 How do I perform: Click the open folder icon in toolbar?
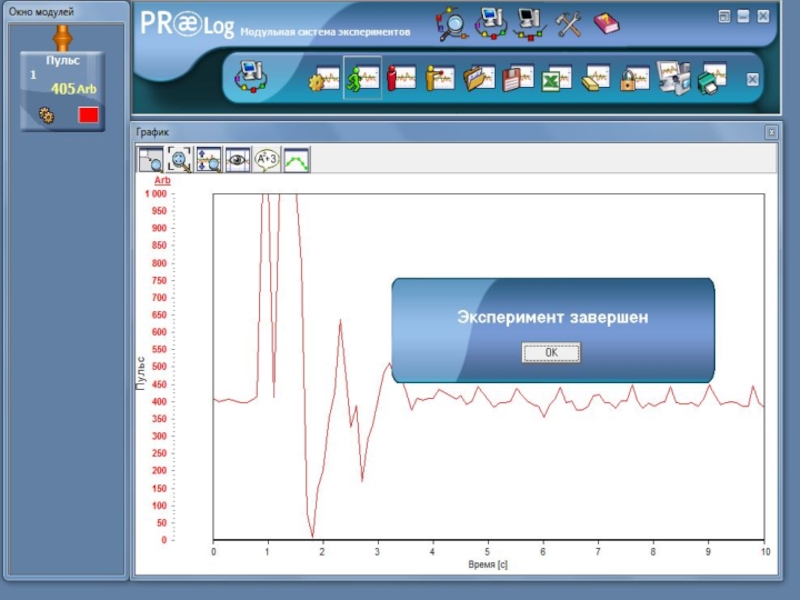click(479, 78)
